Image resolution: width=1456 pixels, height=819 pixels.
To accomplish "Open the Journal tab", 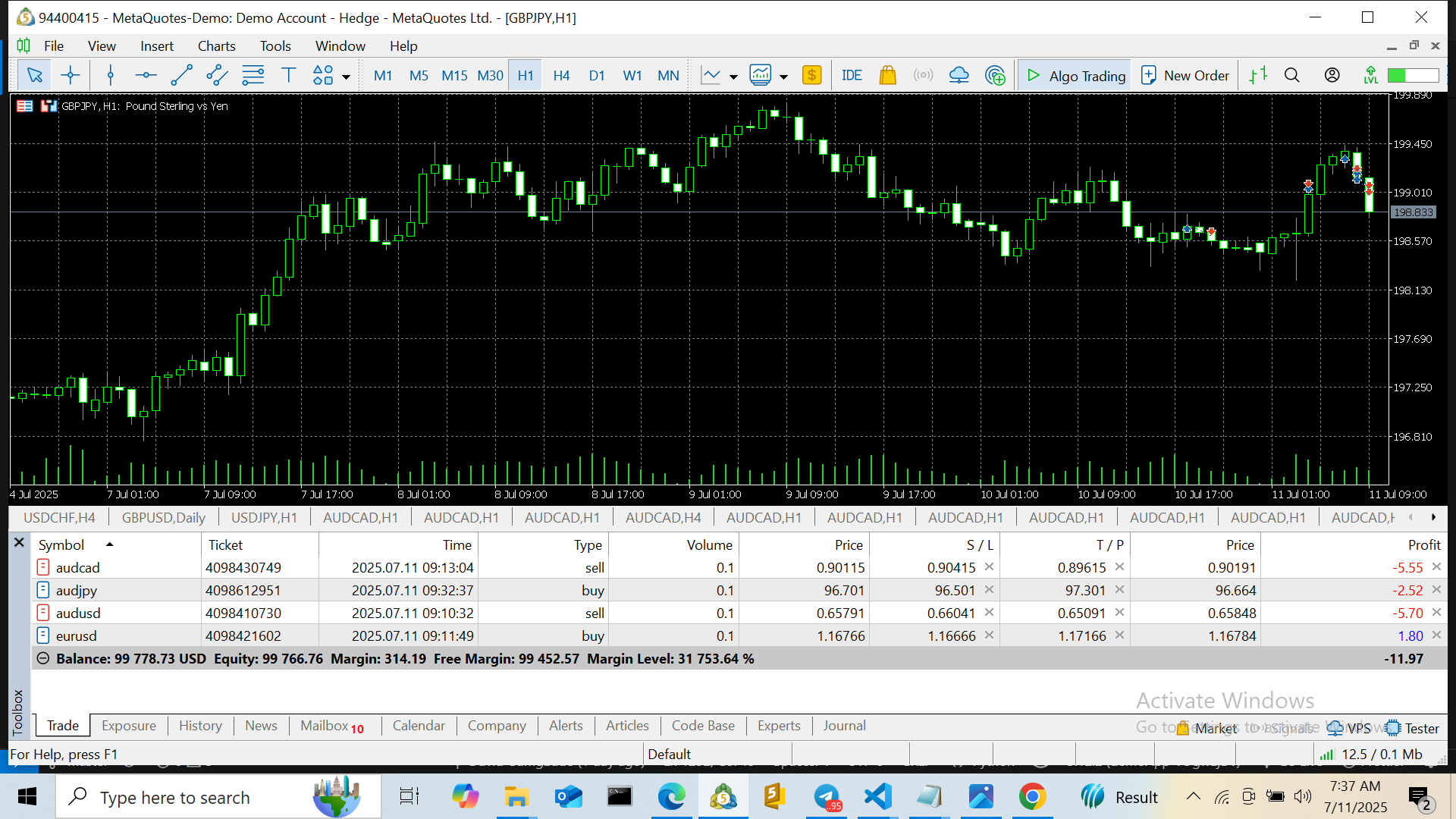I will point(844,726).
